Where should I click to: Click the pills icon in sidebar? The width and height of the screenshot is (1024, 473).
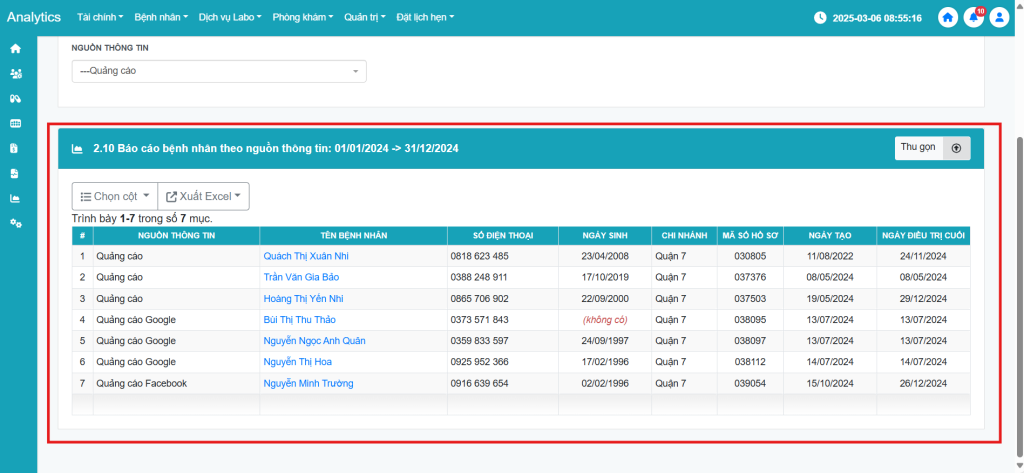point(15,98)
